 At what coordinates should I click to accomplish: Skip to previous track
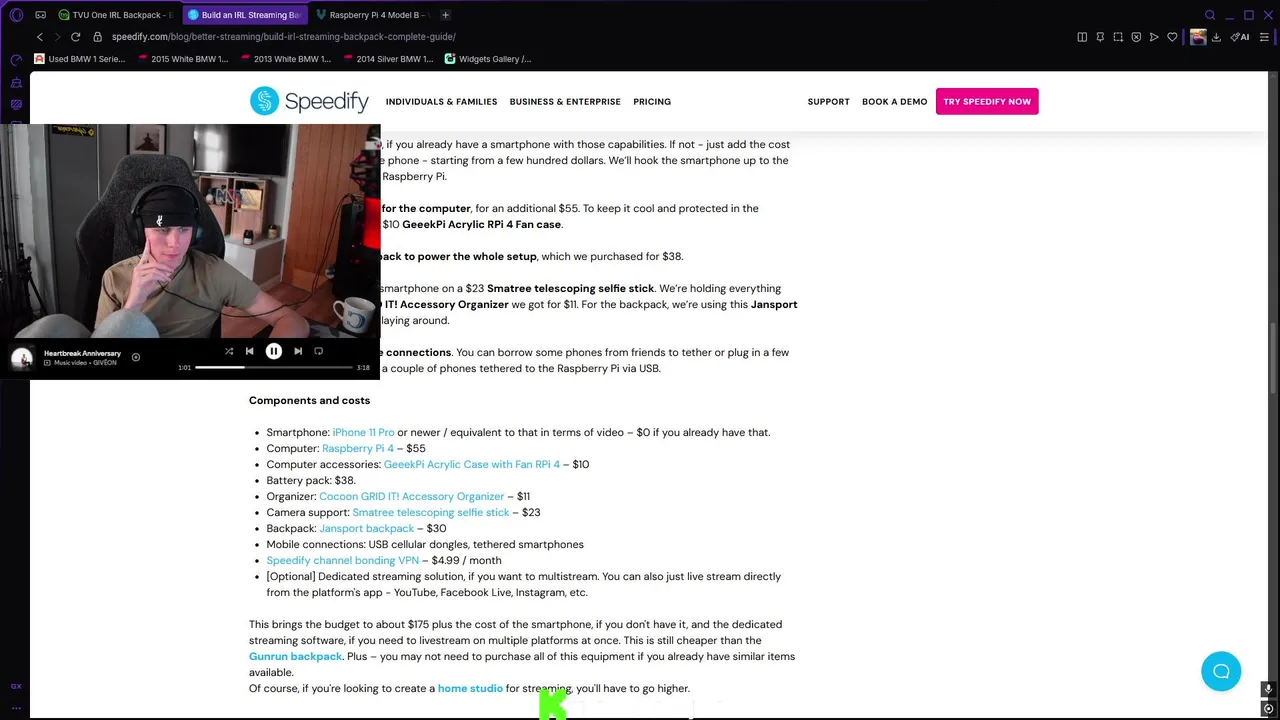(x=250, y=351)
